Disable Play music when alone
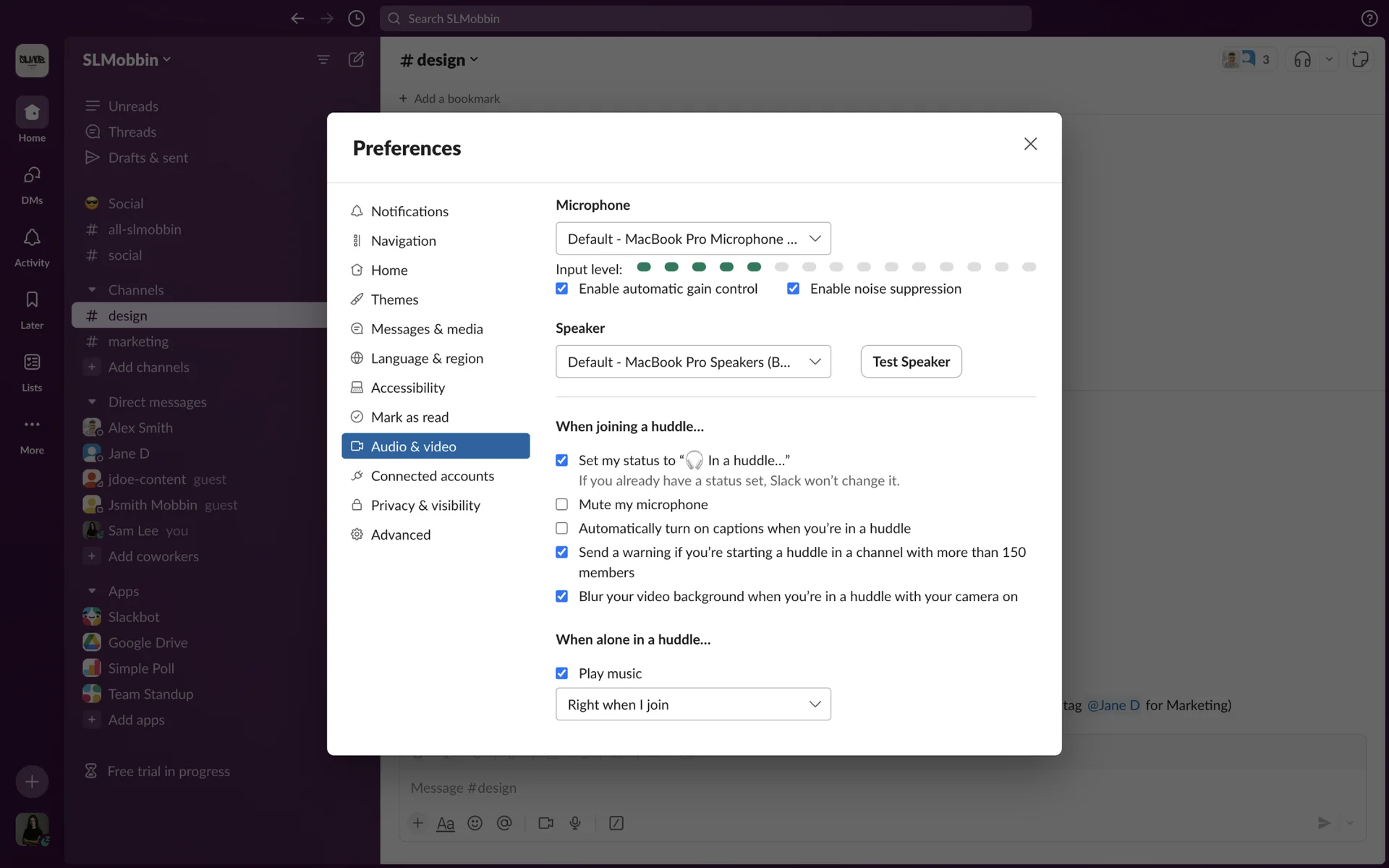 562,673
